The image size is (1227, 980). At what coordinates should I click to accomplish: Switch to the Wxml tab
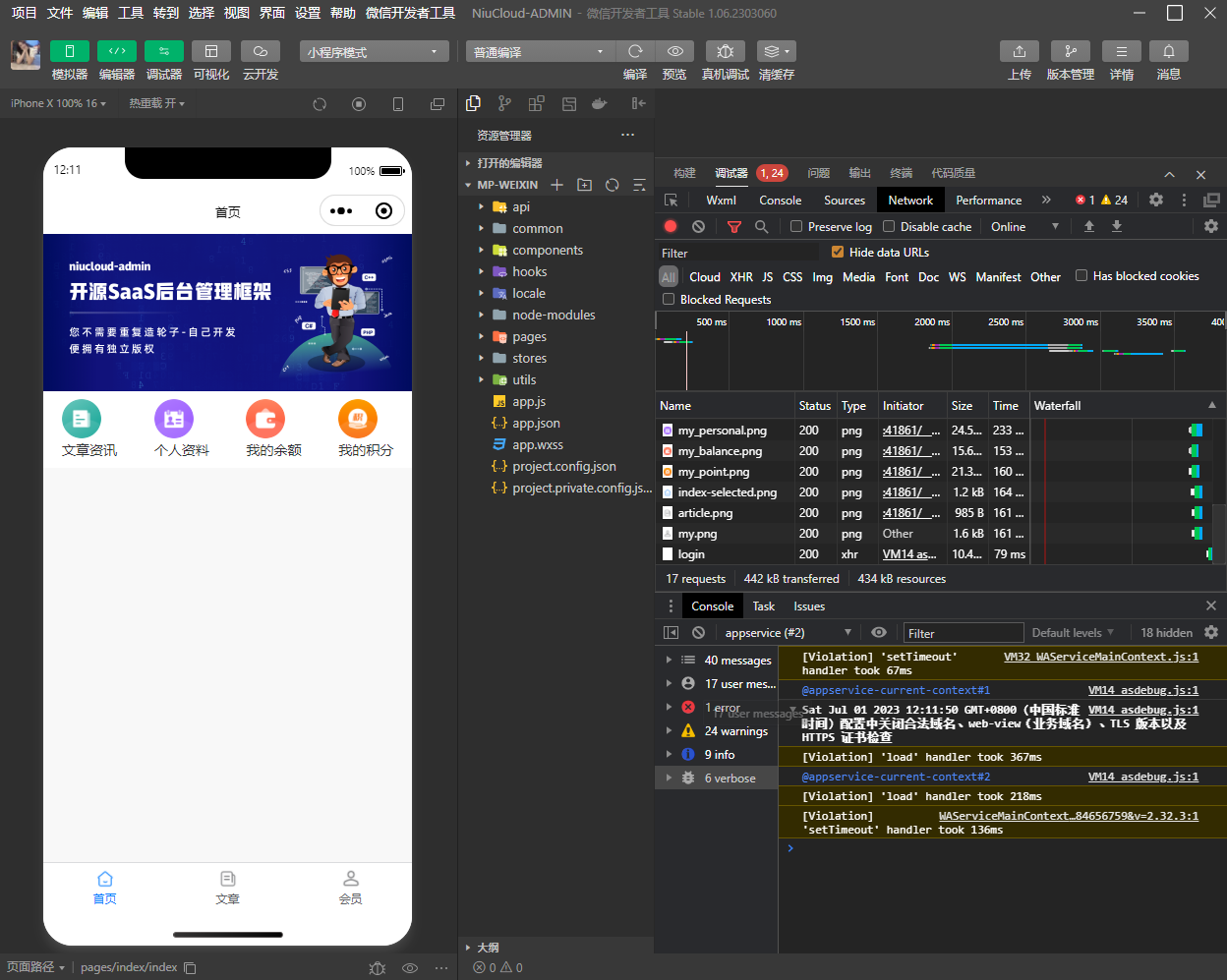click(x=721, y=200)
